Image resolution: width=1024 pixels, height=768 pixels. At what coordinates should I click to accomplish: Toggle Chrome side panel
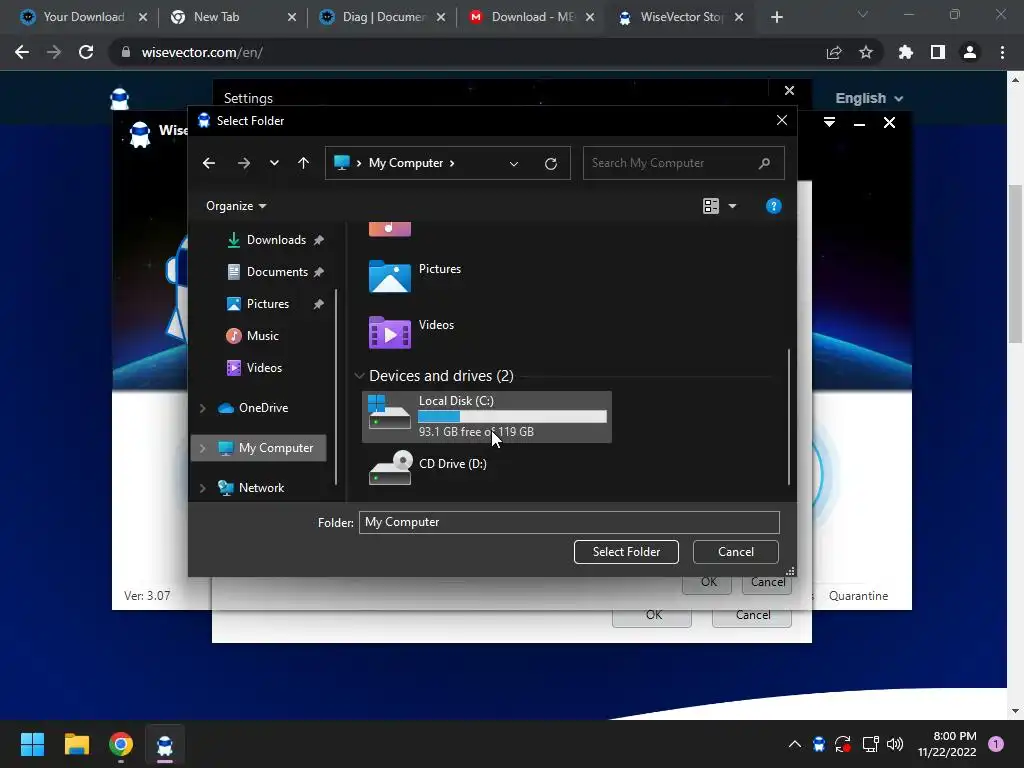[938, 52]
